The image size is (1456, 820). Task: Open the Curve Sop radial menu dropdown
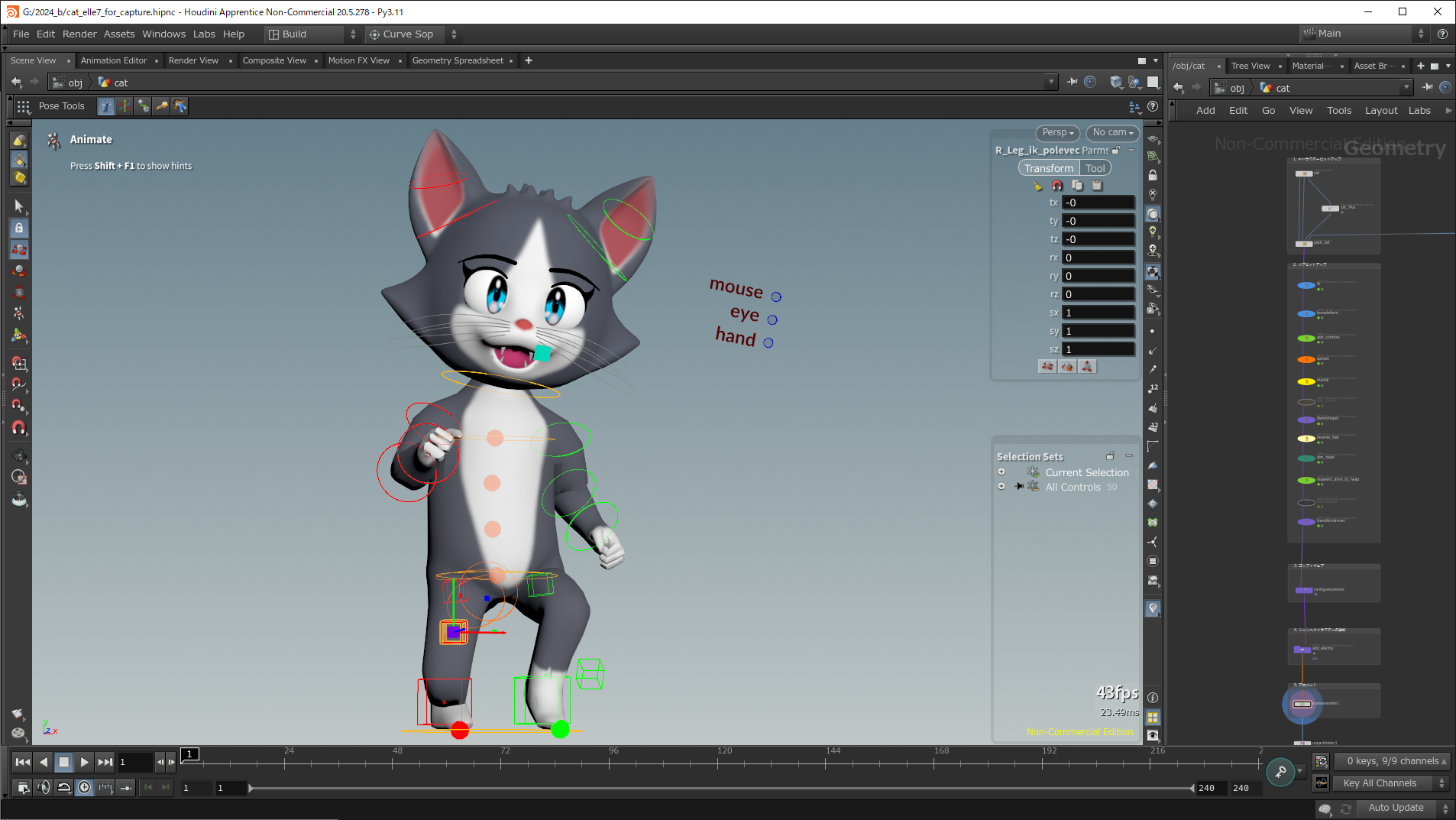(412, 34)
